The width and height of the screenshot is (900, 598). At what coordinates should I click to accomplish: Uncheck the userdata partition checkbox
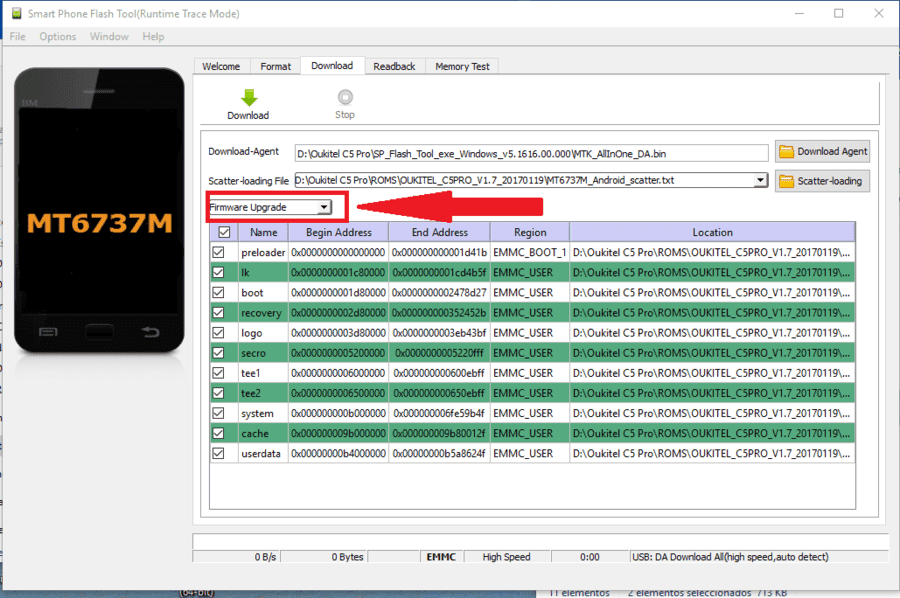[x=218, y=453]
